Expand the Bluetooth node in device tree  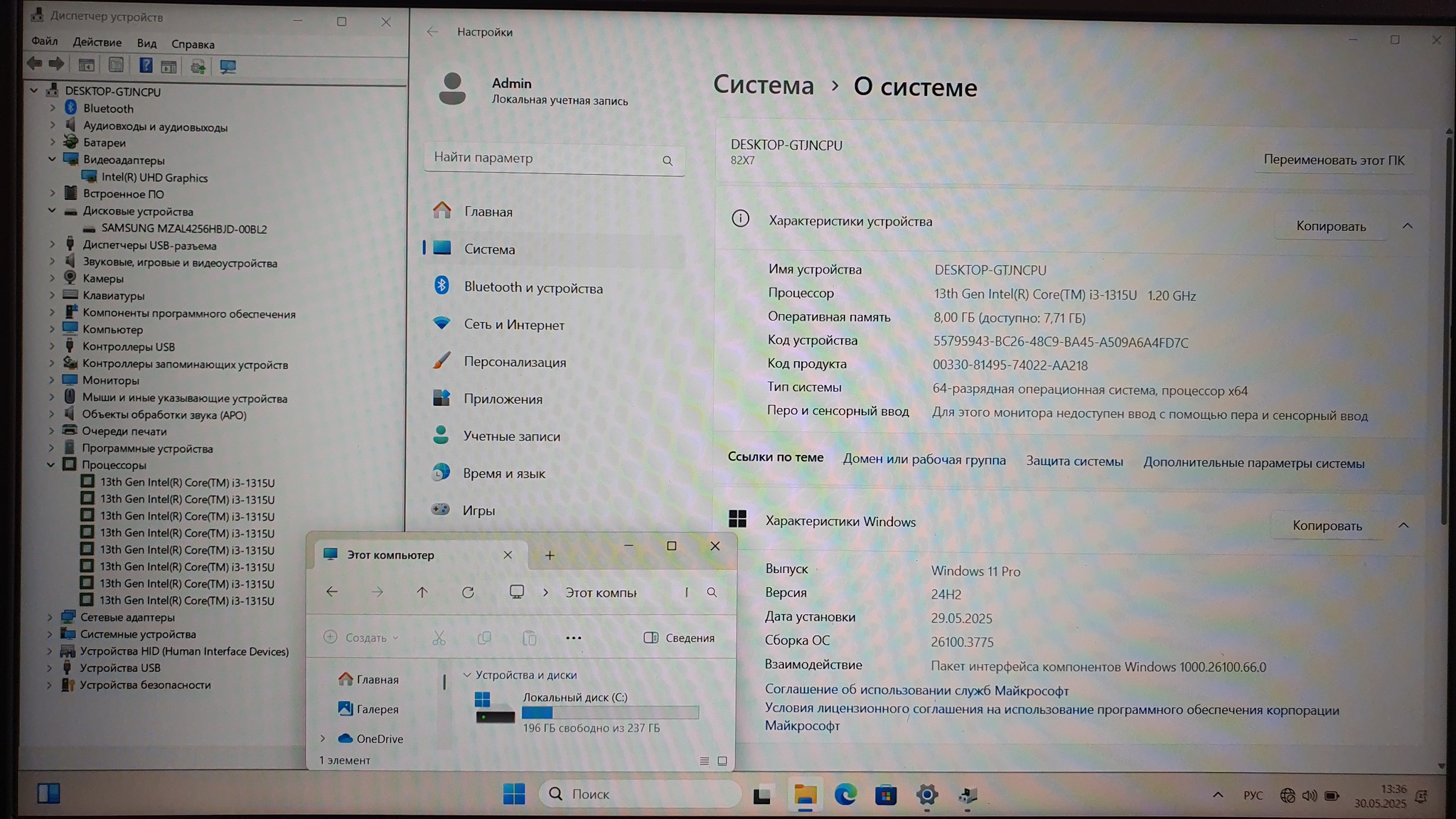(x=53, y=108)
